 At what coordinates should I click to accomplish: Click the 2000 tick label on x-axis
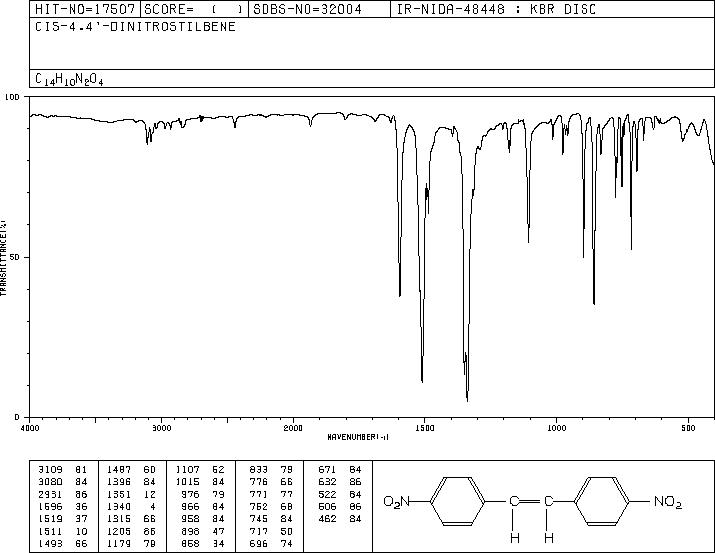point(293,428)
